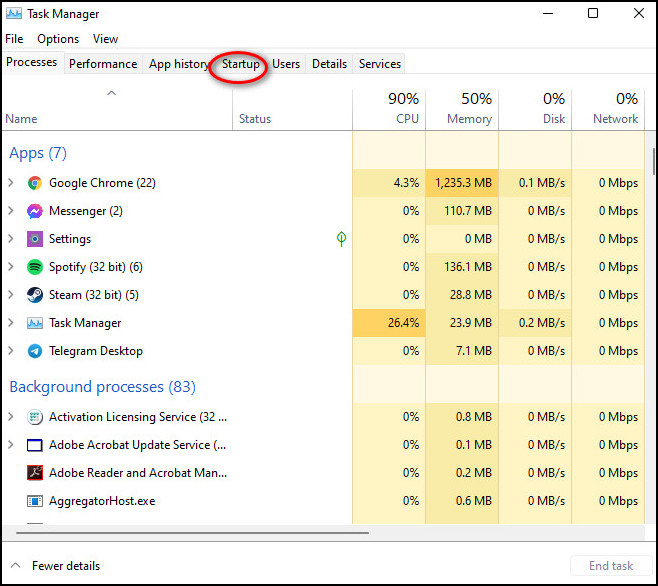Expand the Activation Licensing Service entry
Viewport: 658px width, 586px height.
(x=11, y=416)
